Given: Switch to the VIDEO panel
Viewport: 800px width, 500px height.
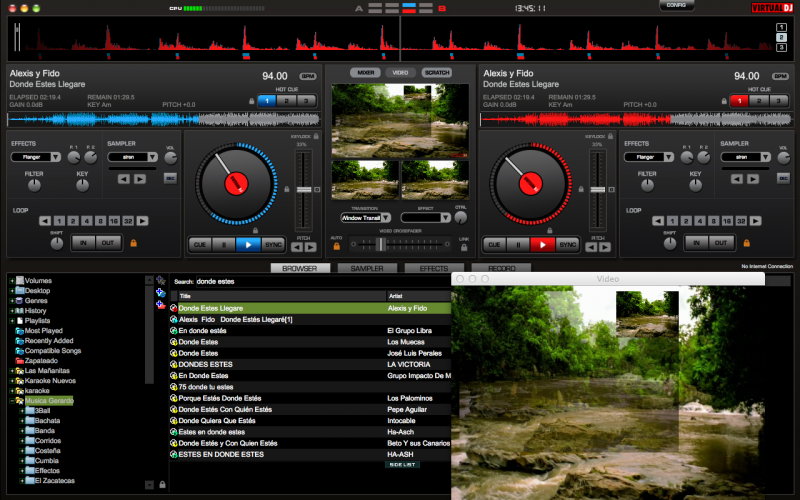Looking at the screenshot, I should point(401,72).
